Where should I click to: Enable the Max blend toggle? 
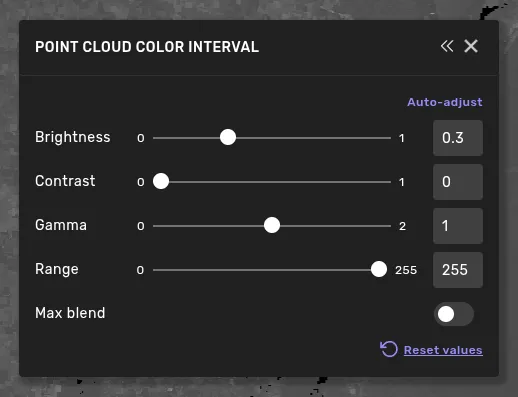[x=454, y=314]
